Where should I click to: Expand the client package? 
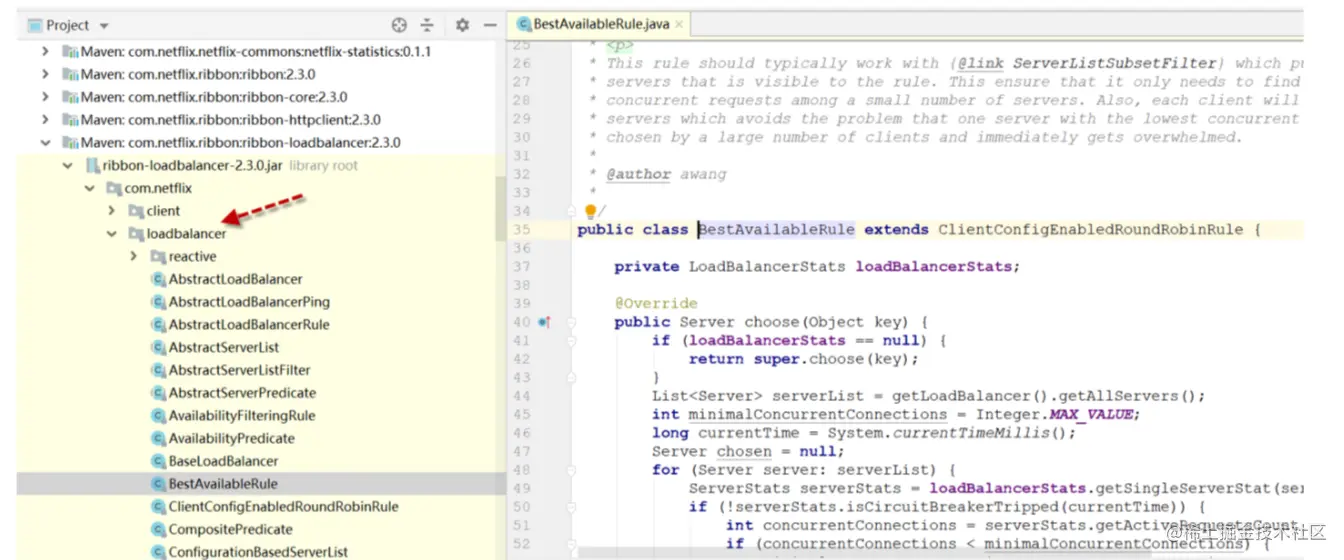coord(111,211)
